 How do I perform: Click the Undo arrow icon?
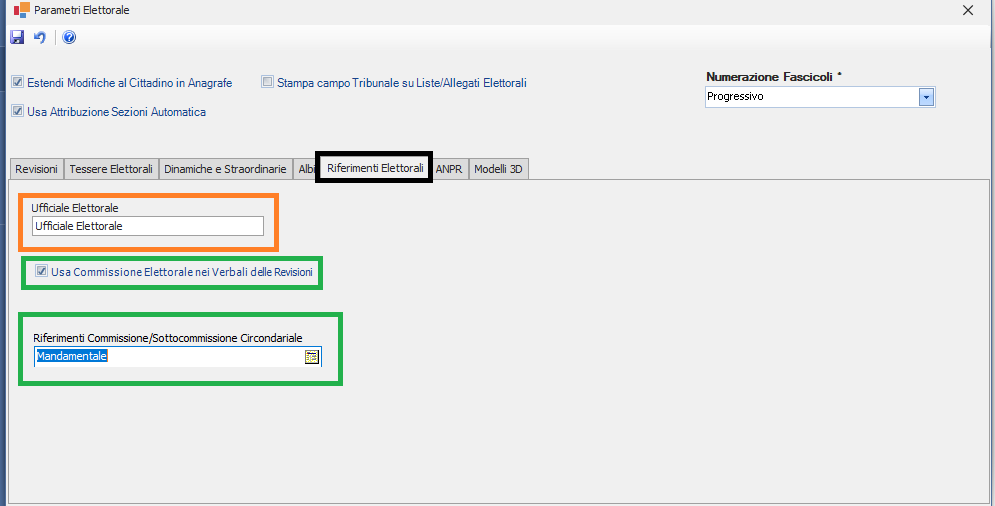(40, 38)
